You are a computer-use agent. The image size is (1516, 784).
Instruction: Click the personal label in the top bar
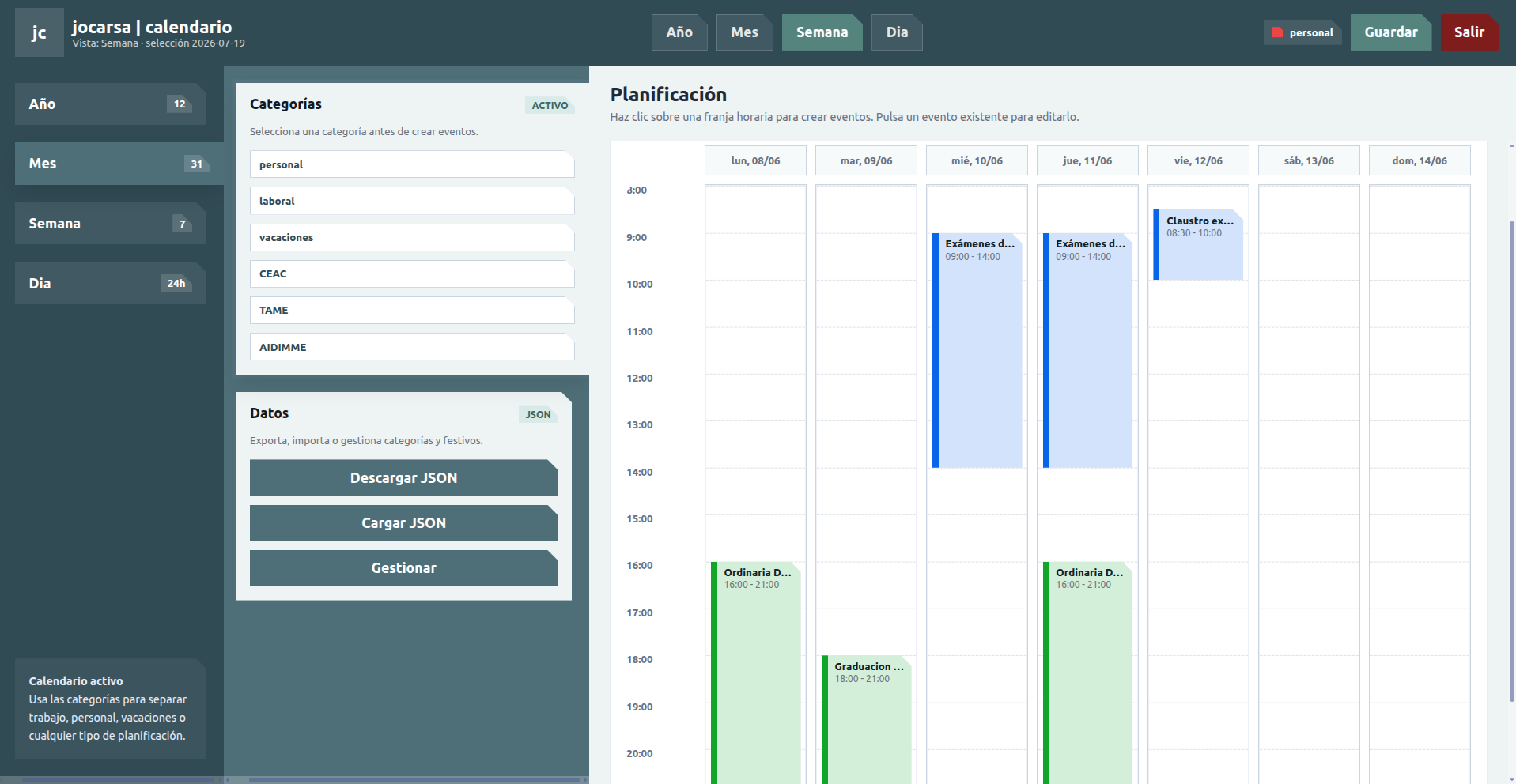[x=1311, y=32]
